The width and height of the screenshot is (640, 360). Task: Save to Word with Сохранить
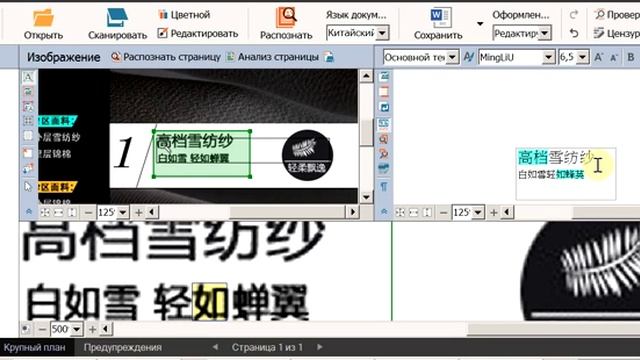click(438, 24)
